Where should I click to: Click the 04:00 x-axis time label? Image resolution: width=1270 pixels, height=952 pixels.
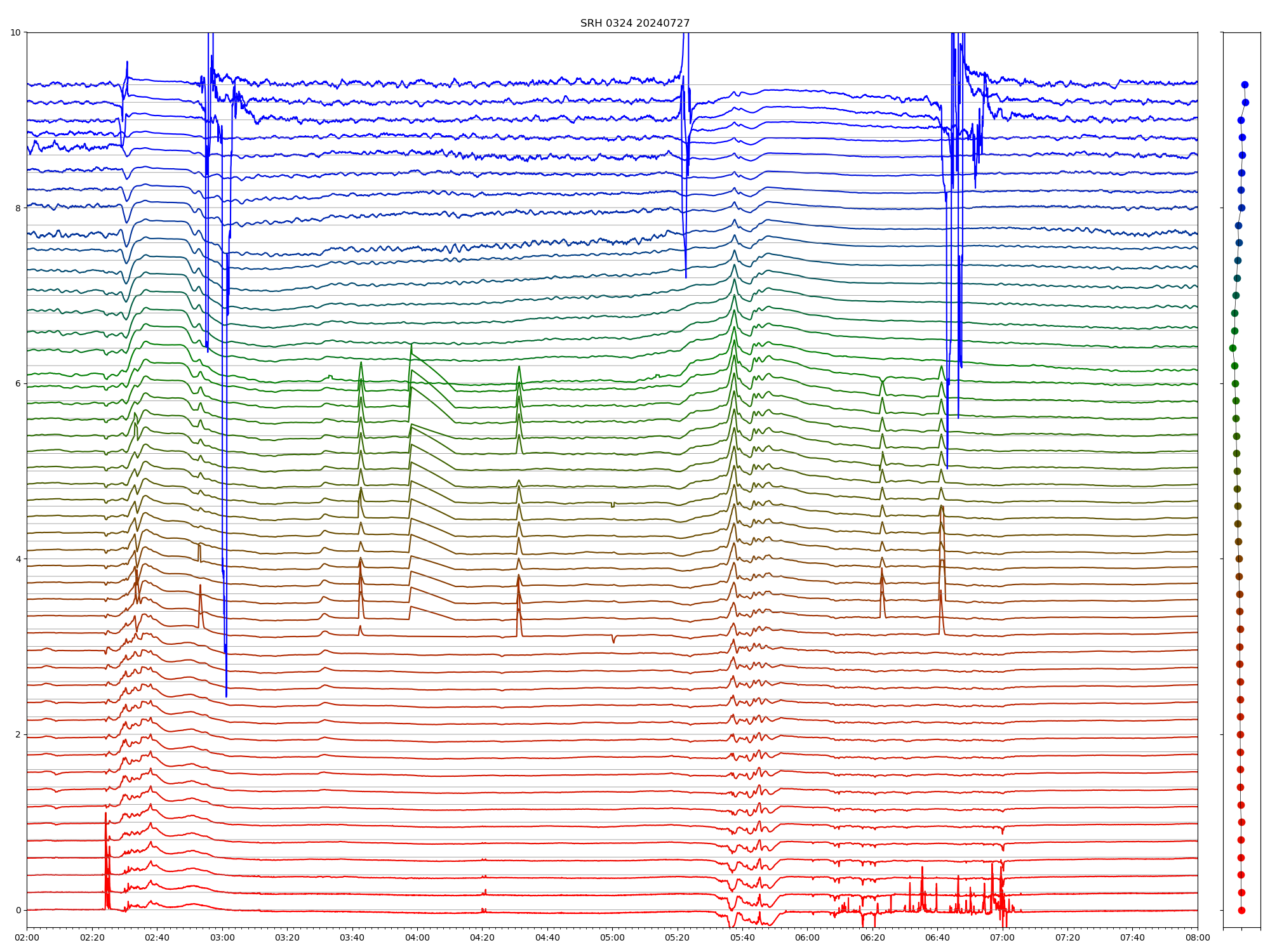[x=417, y=937]
